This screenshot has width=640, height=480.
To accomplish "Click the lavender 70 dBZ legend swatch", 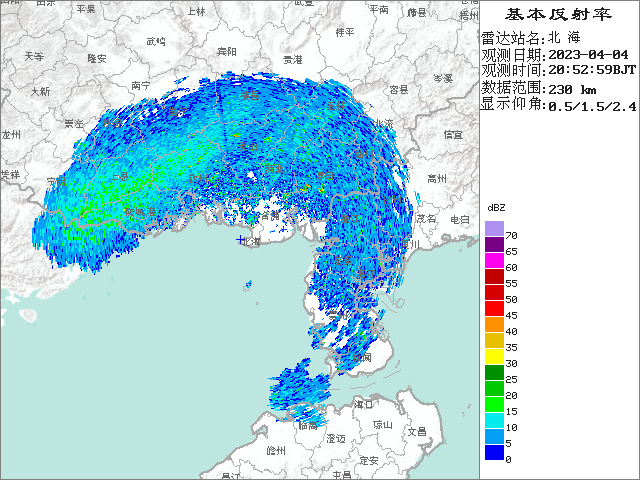I will (494, 229).
